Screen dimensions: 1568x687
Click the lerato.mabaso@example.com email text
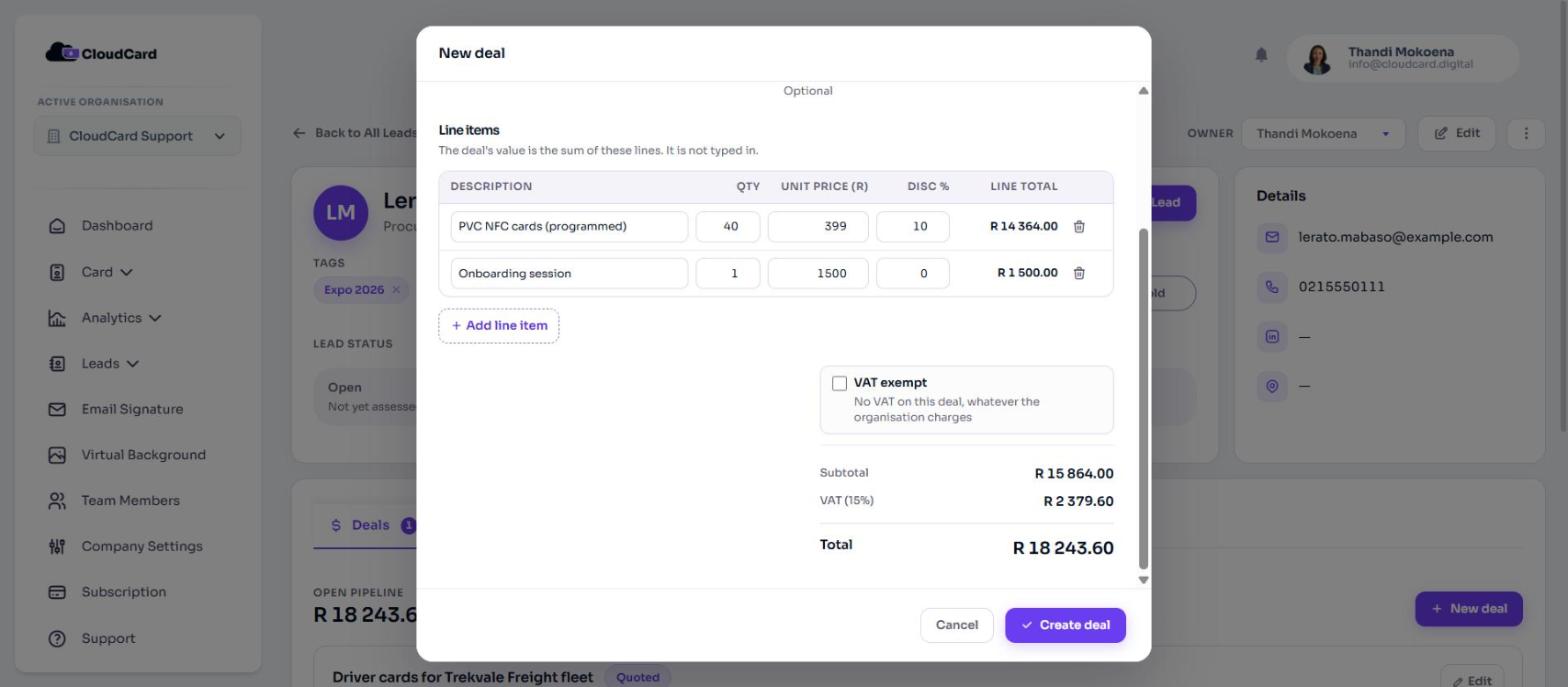(x=1395, y=237)
